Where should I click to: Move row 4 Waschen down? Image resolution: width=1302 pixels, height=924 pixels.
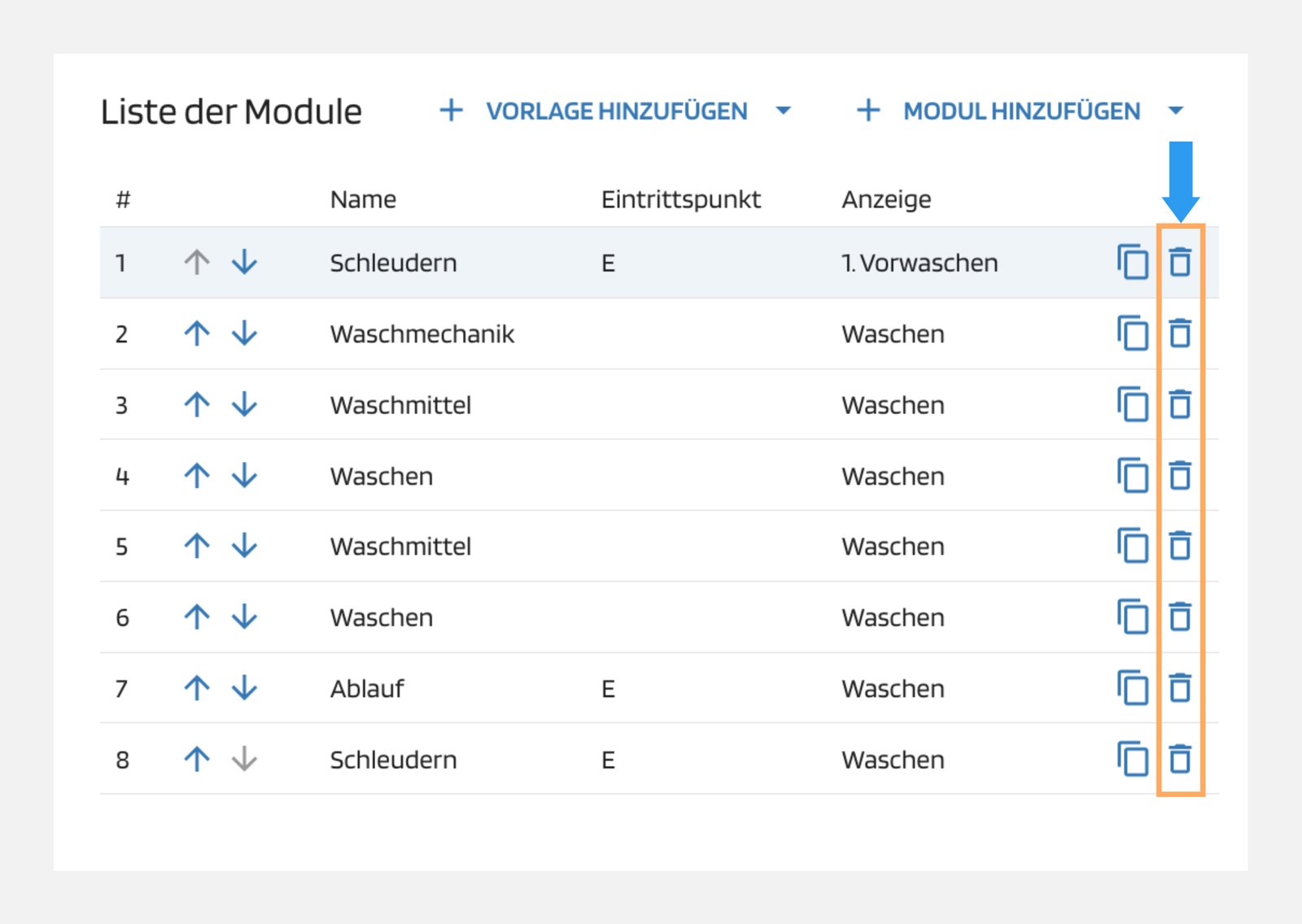[244, 475]
